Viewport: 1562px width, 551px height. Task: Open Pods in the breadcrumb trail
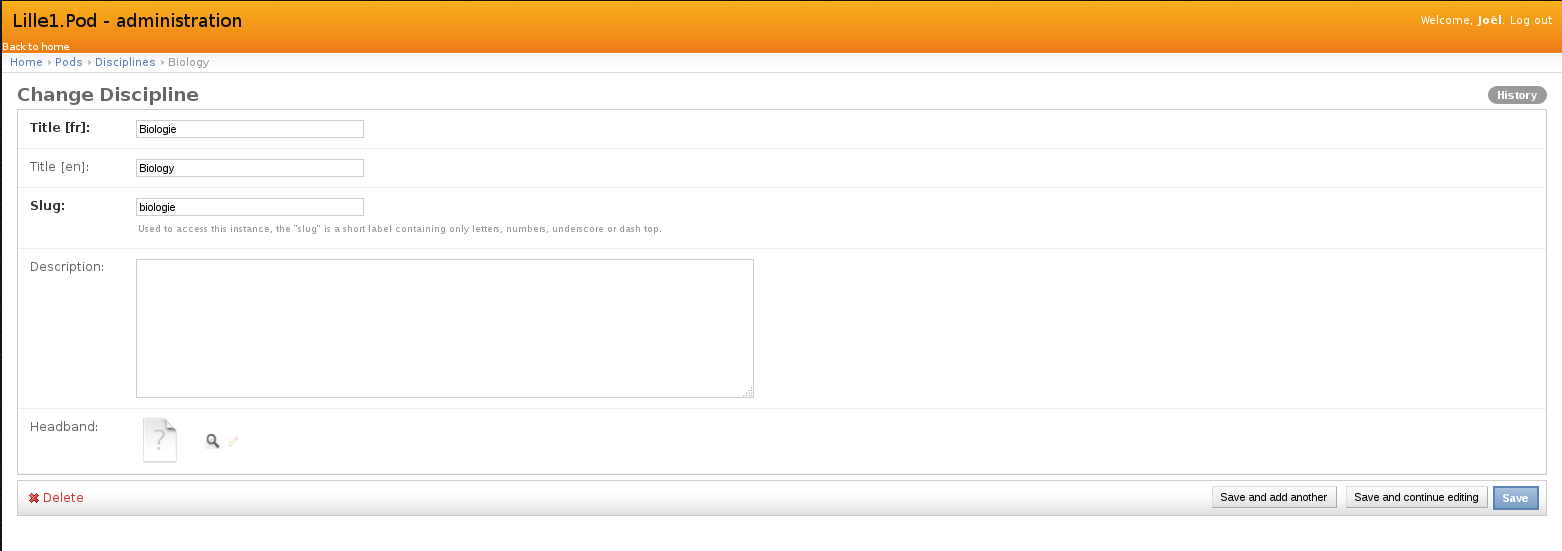tap(69, 62)
